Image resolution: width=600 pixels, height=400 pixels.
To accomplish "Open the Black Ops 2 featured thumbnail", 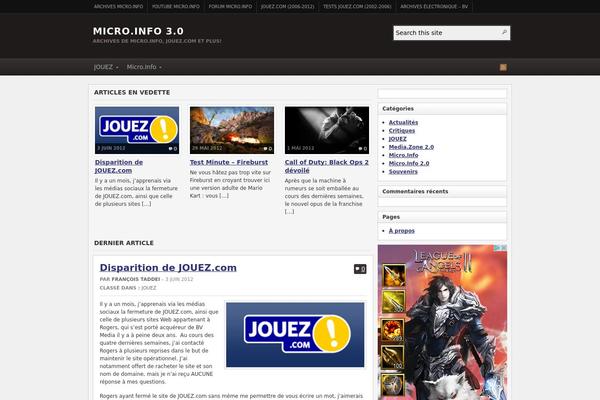I will pyautogui.click(x=327, y=130).
